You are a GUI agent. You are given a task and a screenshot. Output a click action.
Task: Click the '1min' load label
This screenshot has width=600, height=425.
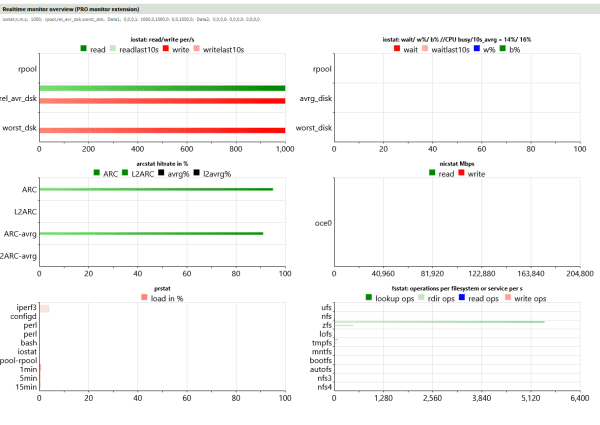(x=28, y=369)
